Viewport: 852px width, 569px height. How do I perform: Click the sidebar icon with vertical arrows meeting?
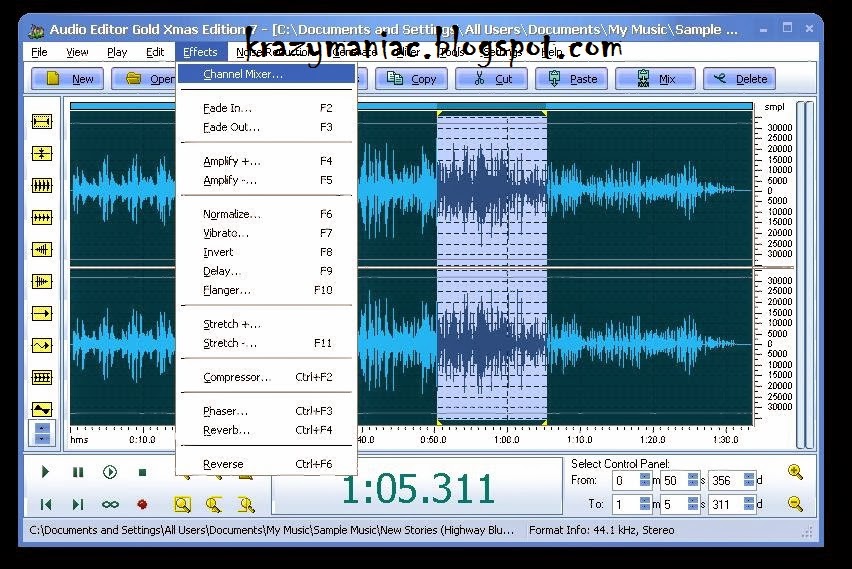(x=42, y=153)
